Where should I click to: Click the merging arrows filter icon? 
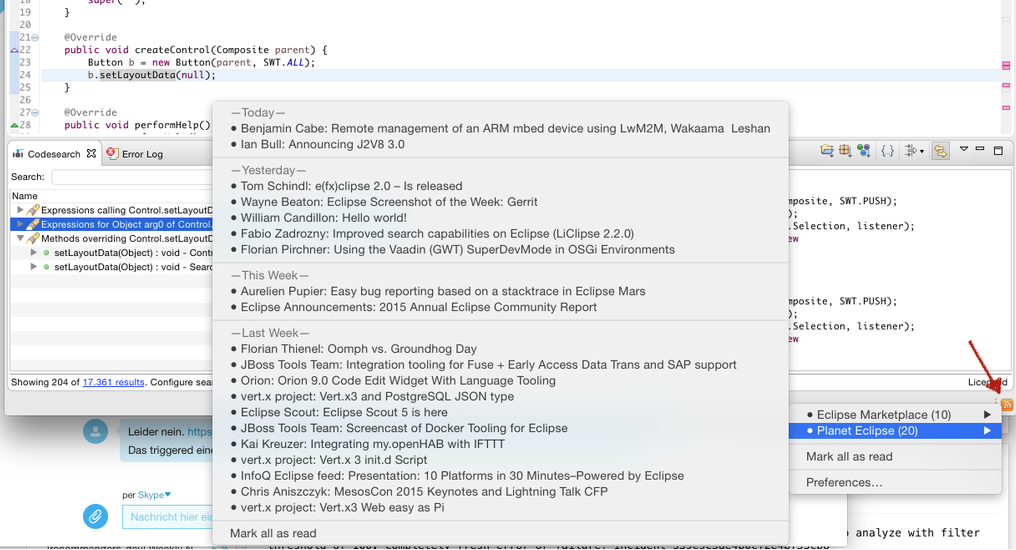tap(911, 151)
